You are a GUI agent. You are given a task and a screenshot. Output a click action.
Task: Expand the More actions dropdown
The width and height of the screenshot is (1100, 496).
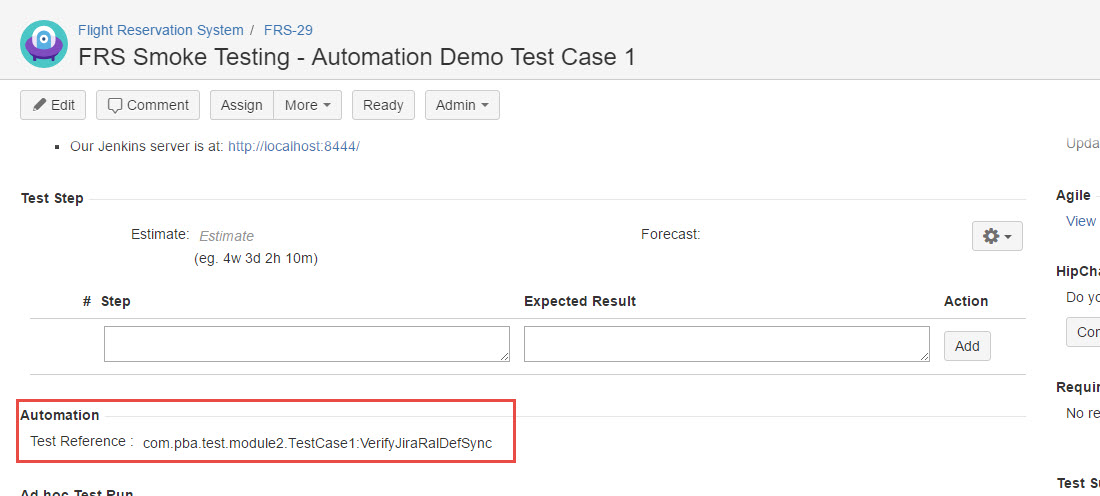307,105
